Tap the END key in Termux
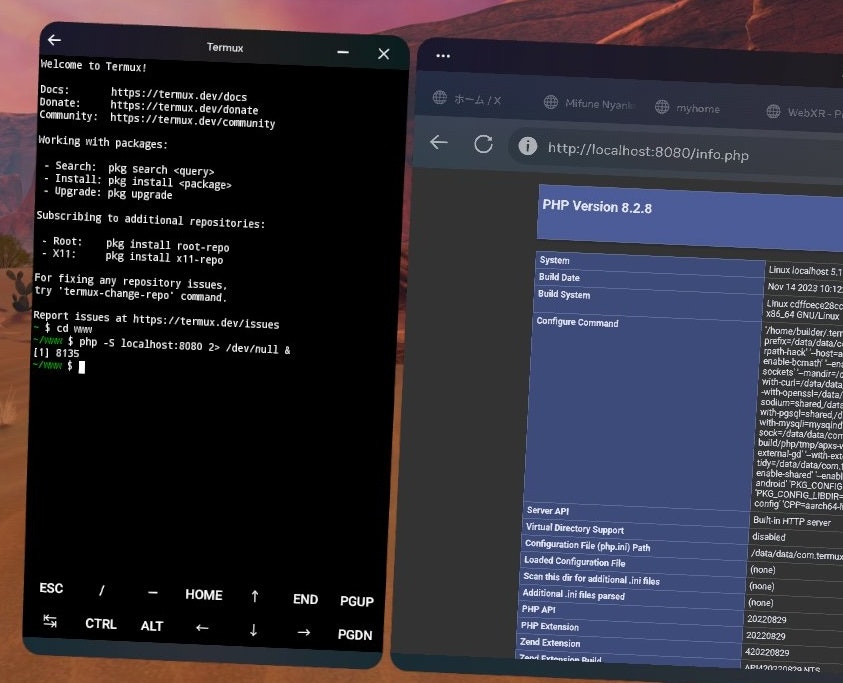The image size is (843, 683). pos(305,599)
